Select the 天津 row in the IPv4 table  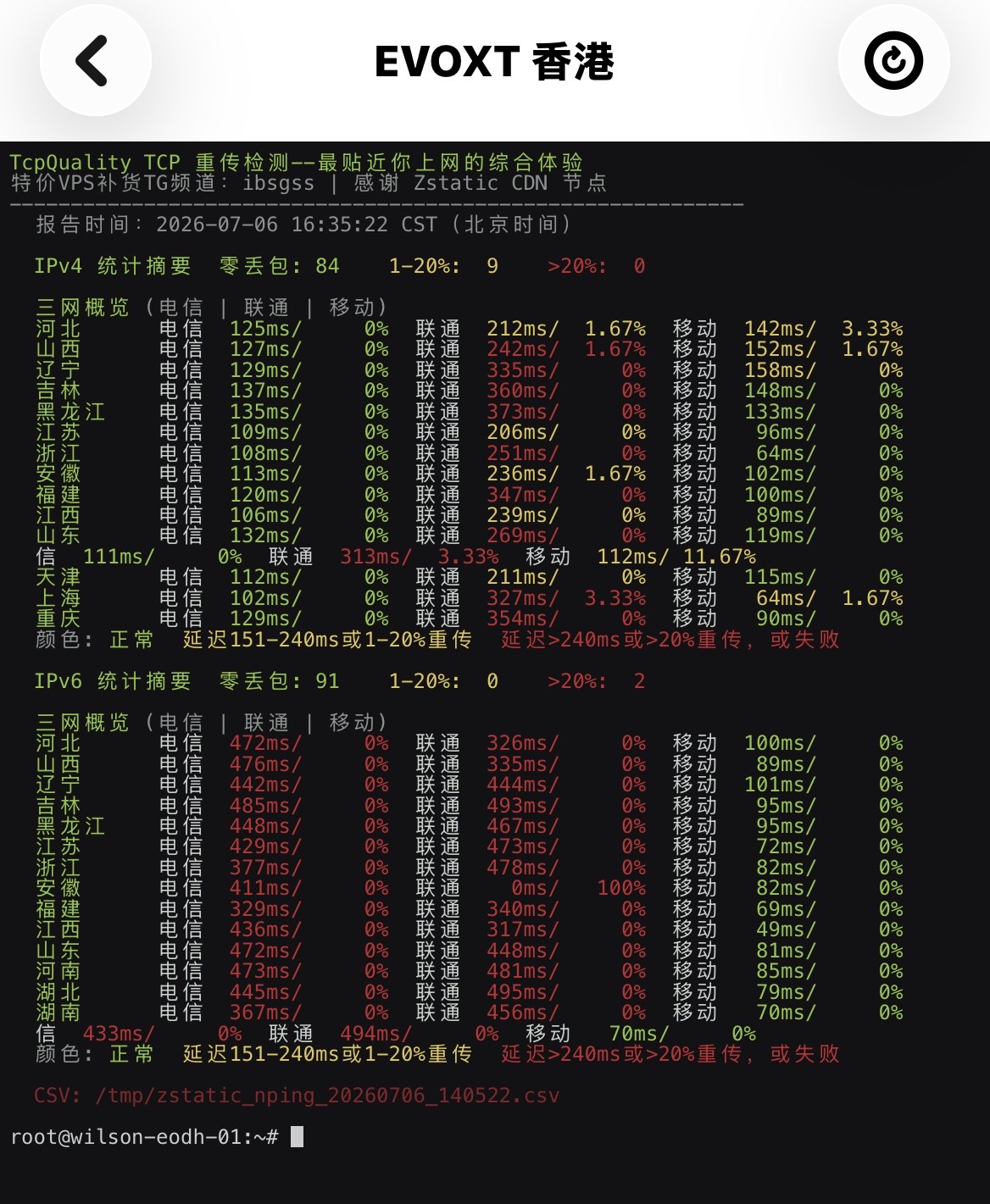470,577
